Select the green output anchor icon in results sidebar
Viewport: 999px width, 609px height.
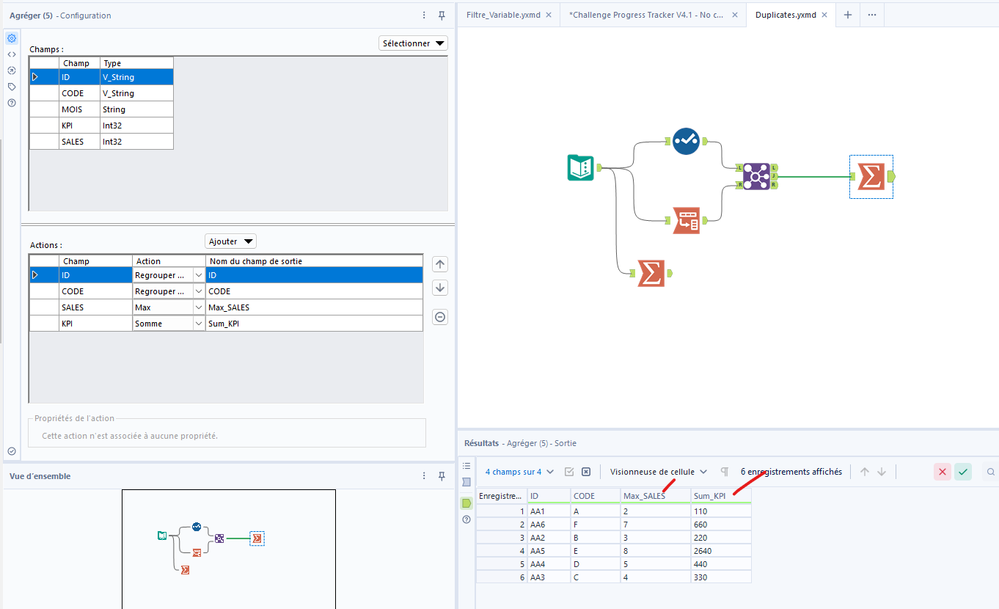466,503
